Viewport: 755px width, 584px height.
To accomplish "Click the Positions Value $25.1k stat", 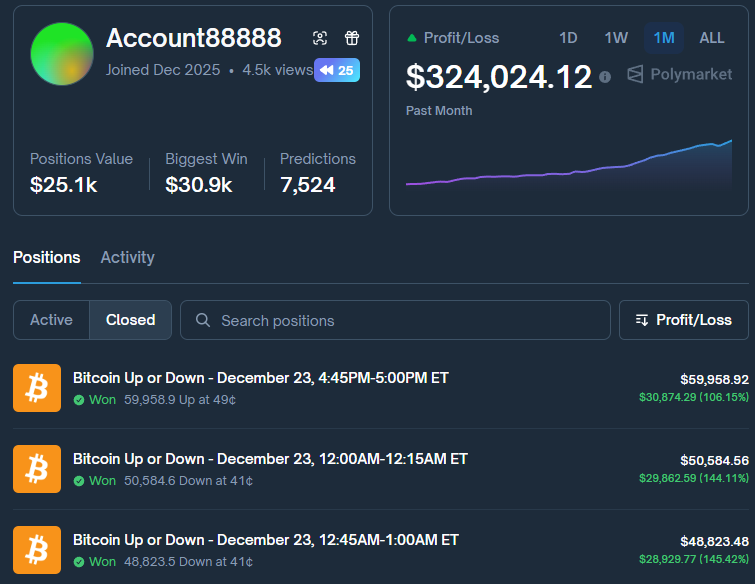I will tap(81, 172).
